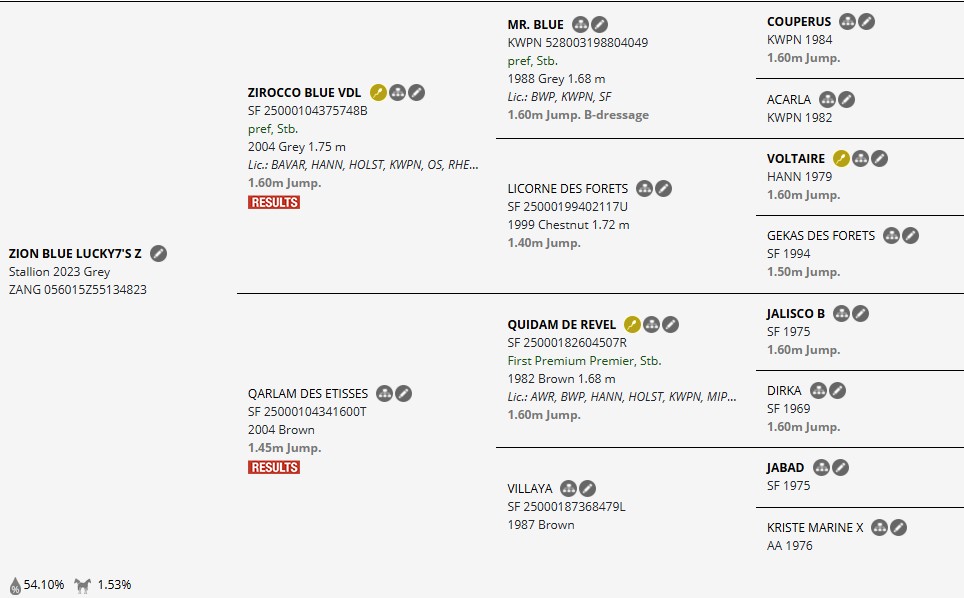This screenshot has height=598, width=964.
Task: Open the Dirka horse name link
Action: pyautogui.click(x=784, y=391)
